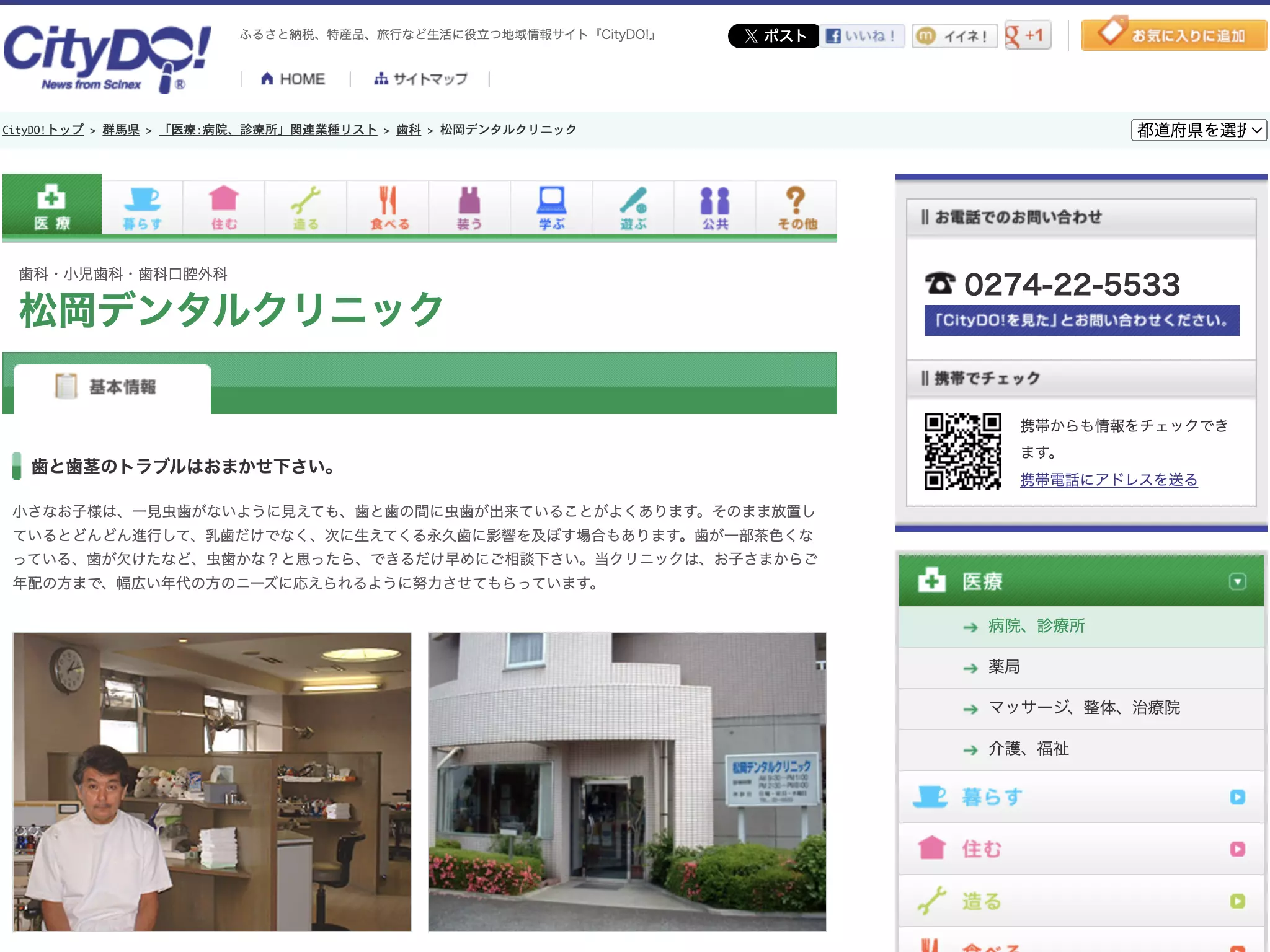The height and width of the screenshot is (952, 1270).
Task: Open the 都道府県を選択 dropdown
Action: click(x=1199, y=130)
